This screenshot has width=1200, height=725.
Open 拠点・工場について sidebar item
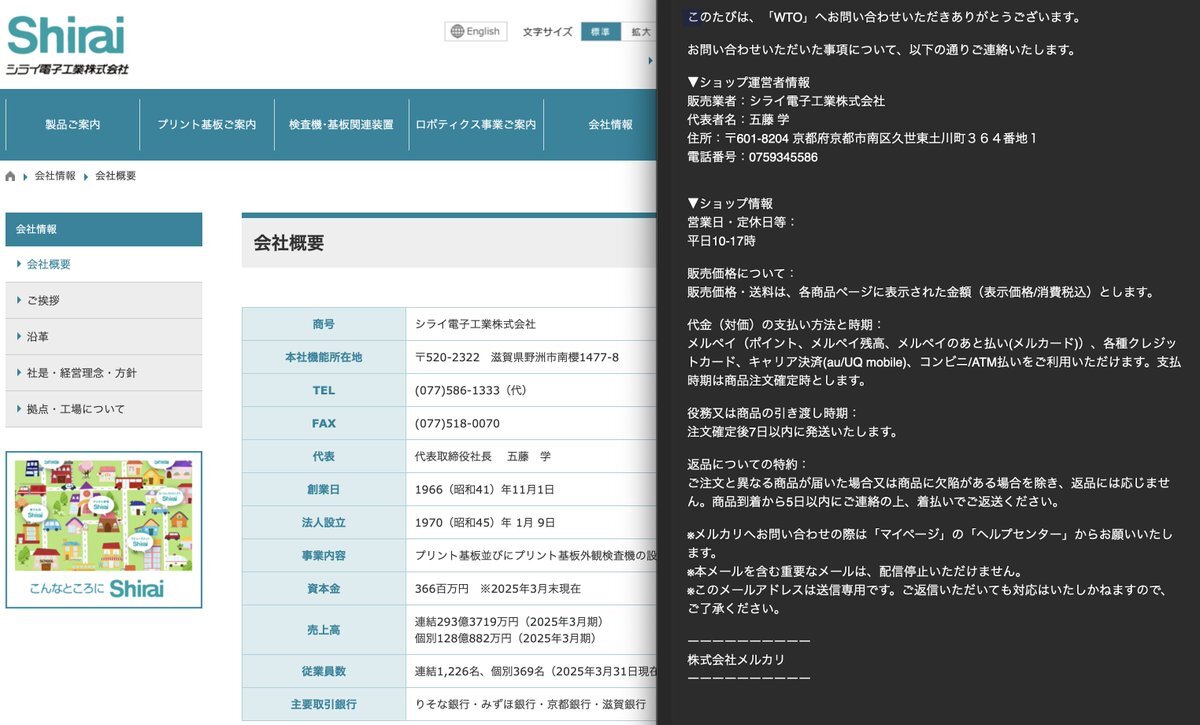75,409
